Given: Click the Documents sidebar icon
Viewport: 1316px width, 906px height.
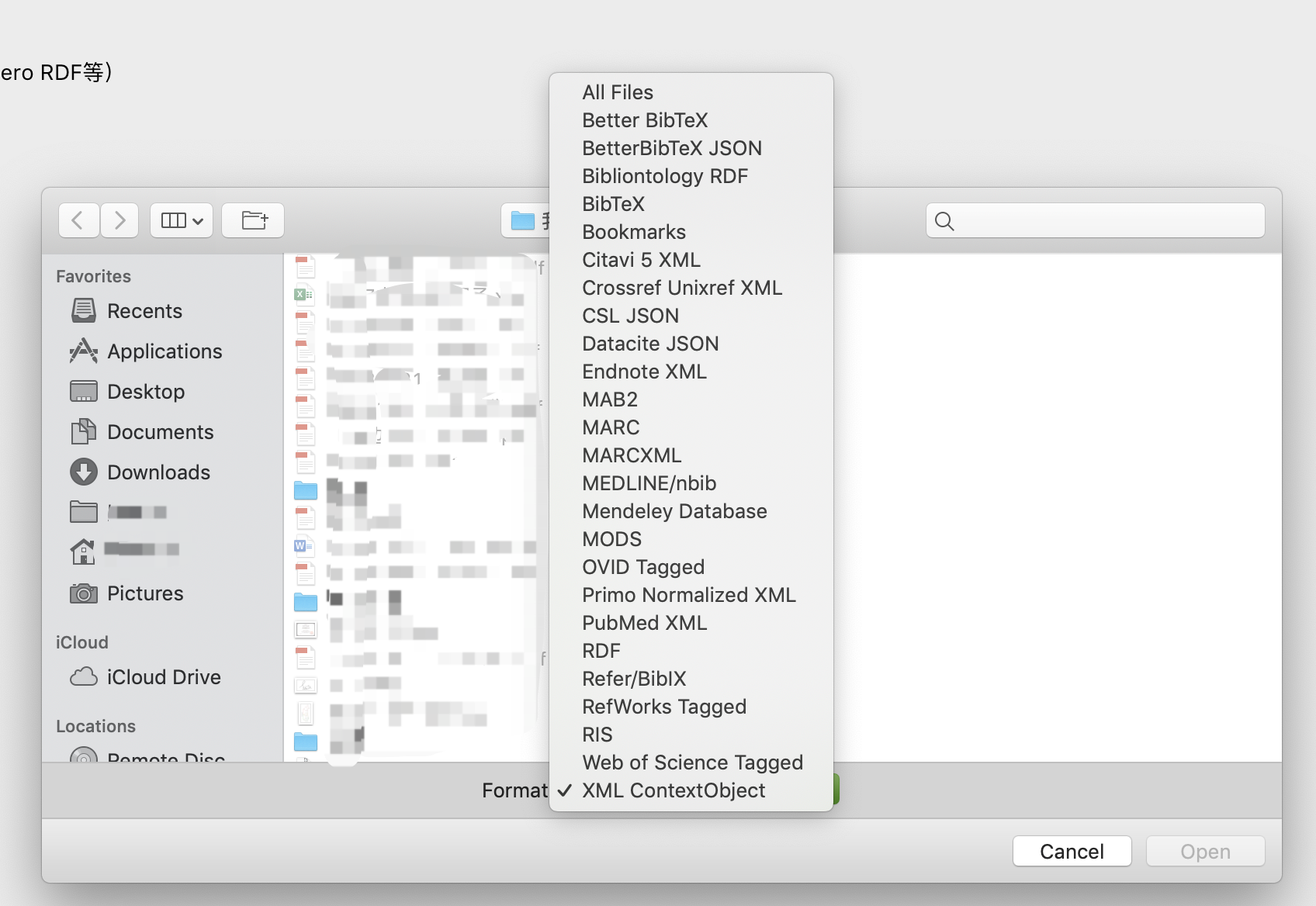Looking at the screenshot, I should coord(84,432).
